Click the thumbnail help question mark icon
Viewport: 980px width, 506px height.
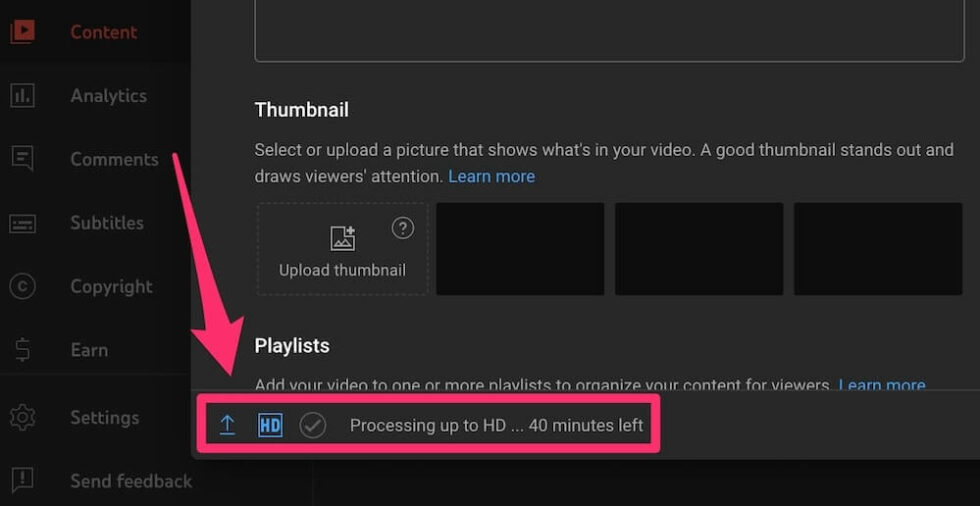[402, 228]
